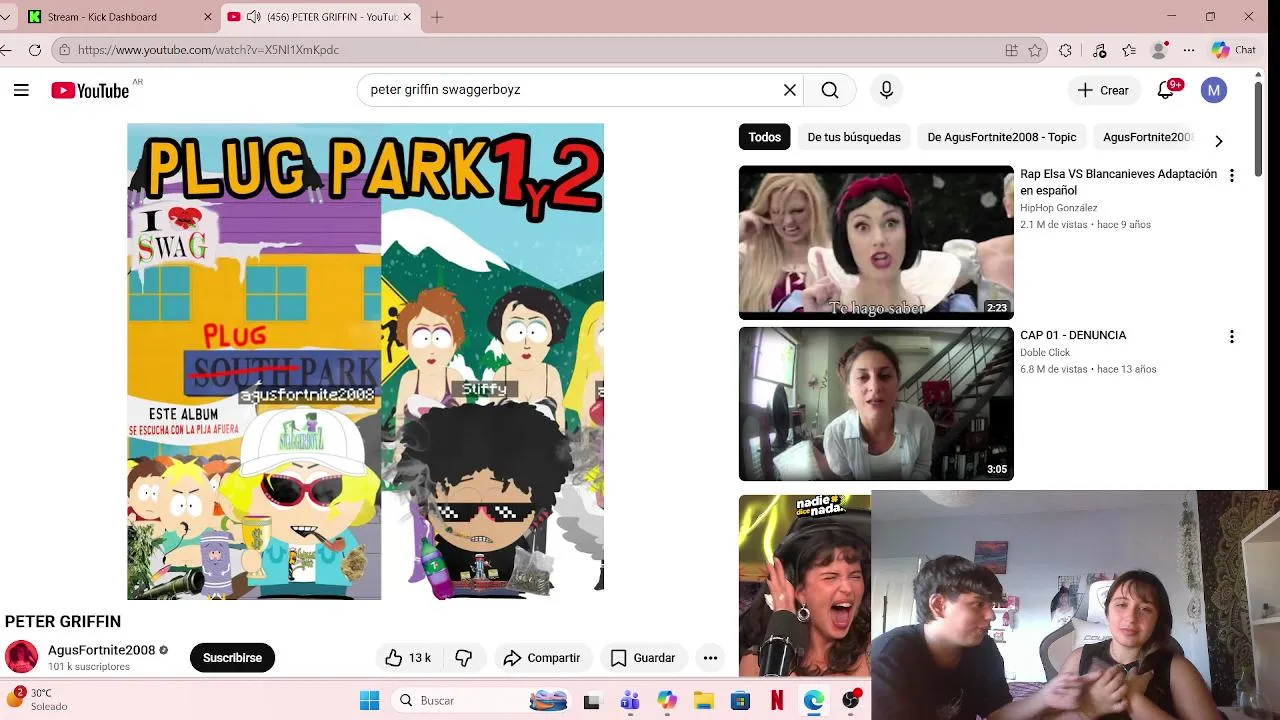Reload the page

[x=35, y=50]
